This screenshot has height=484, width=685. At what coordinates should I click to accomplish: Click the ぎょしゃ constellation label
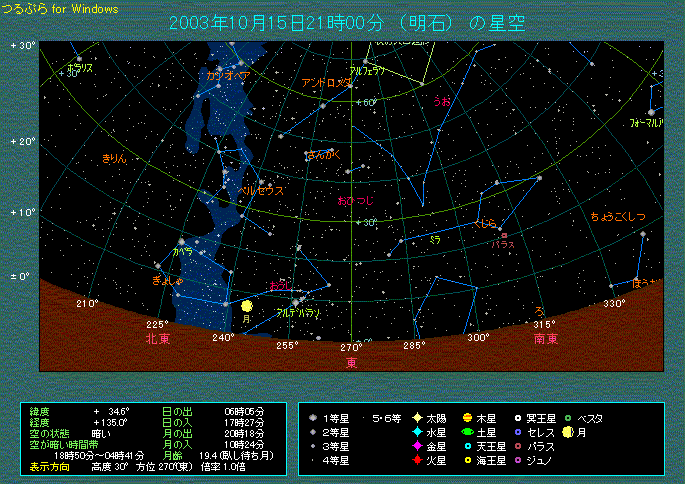coord(168,281)
